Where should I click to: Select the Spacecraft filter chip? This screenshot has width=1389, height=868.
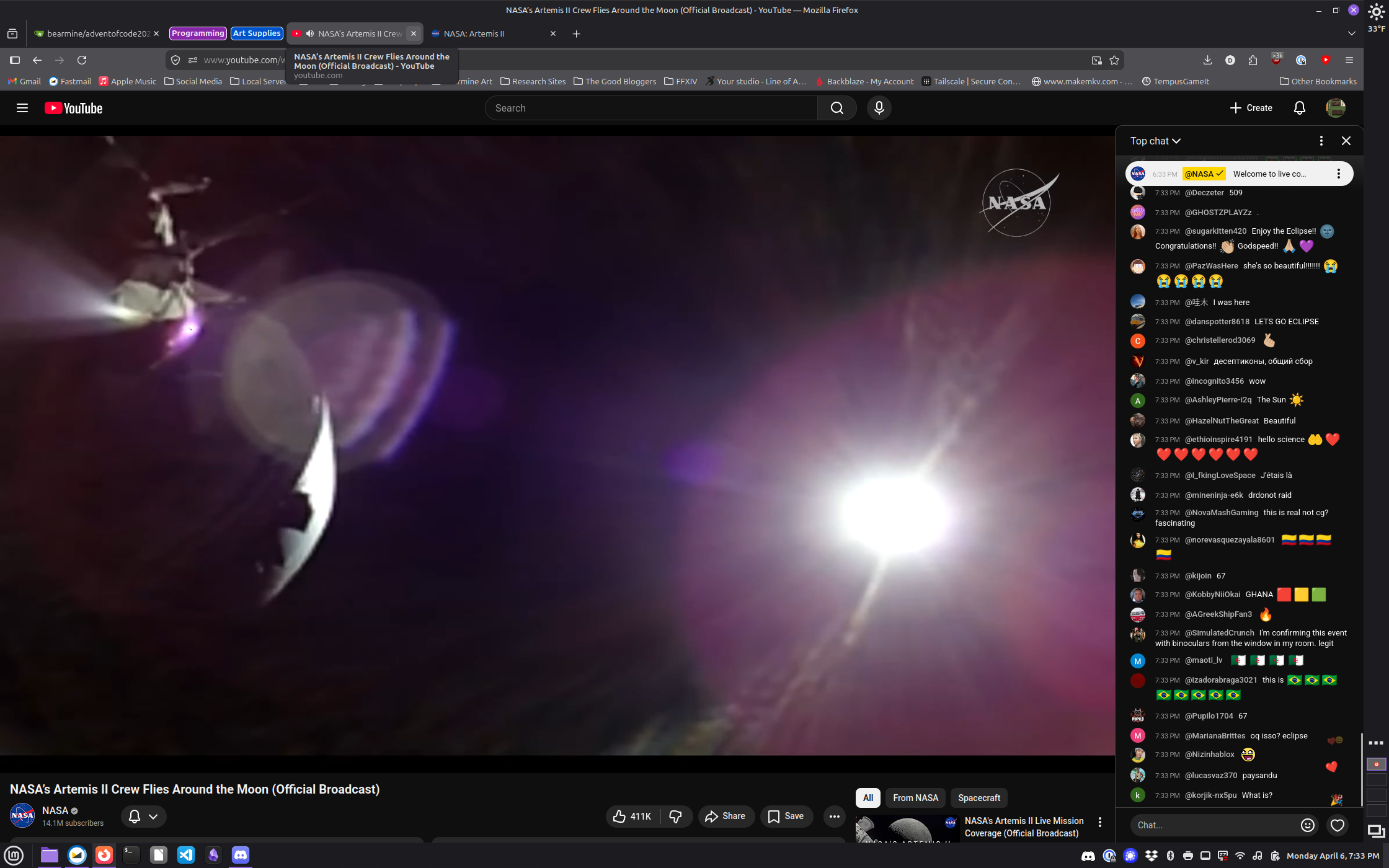[x=979, y=798]
